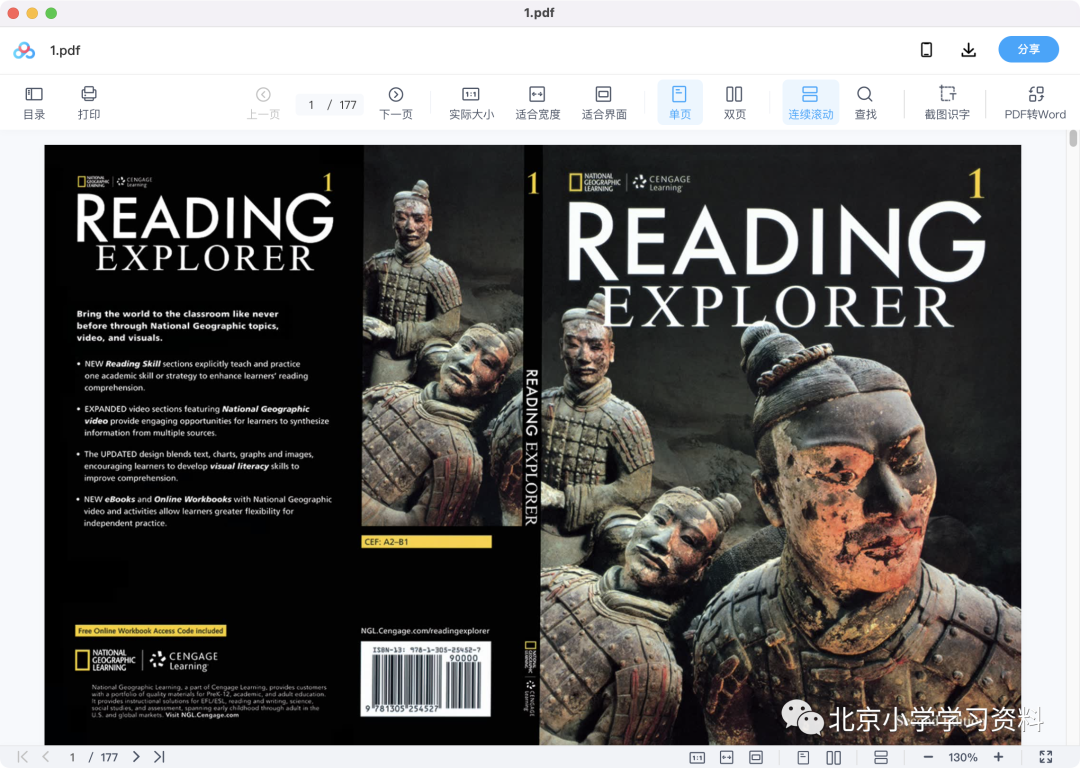Advance with the 下一页 toolbar button
Viewport: 1080px width, 768px height.
click(x=396, y=103)
